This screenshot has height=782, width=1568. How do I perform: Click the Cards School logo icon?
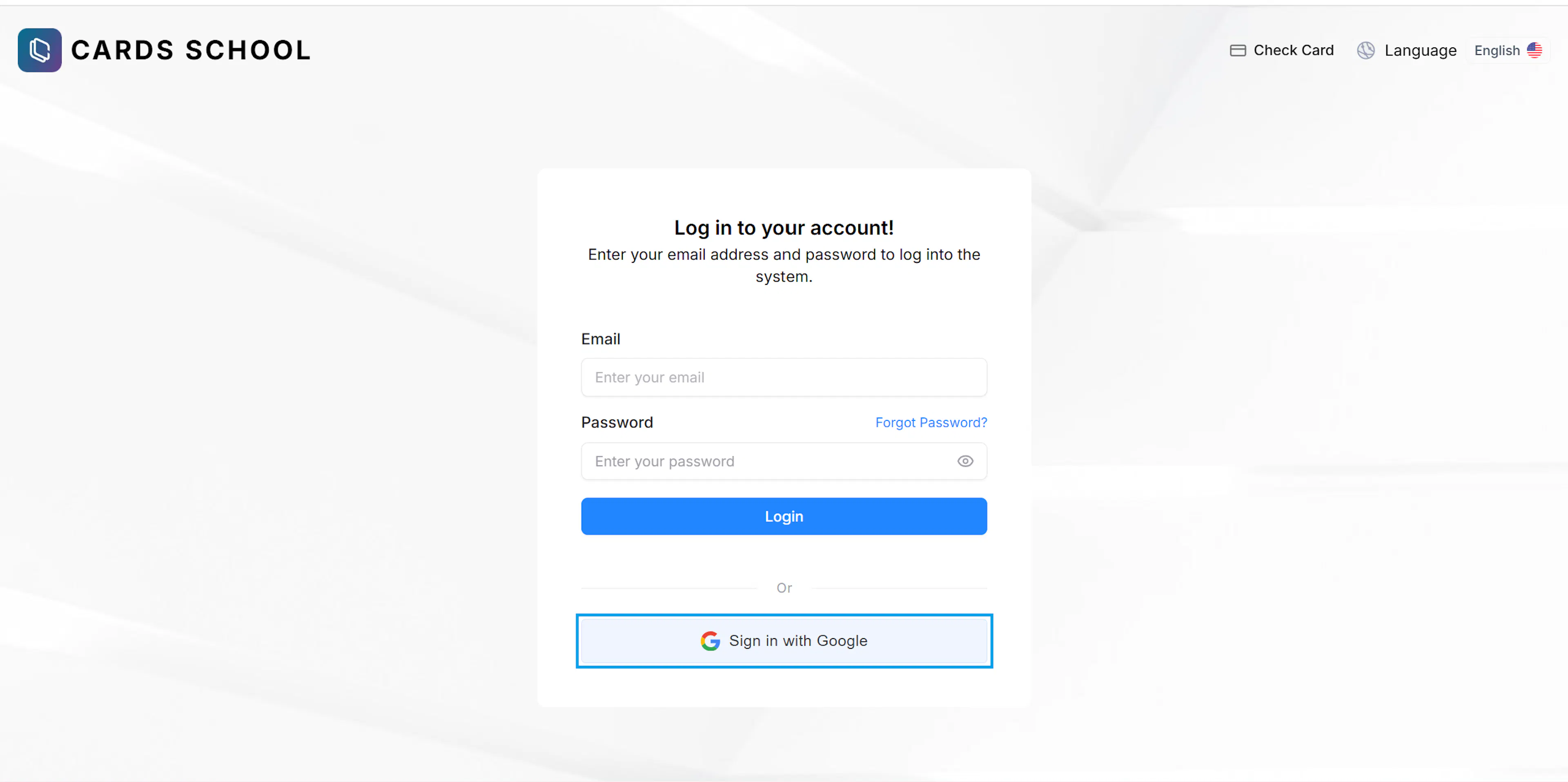pyautogui.click(x=40, y=50)
